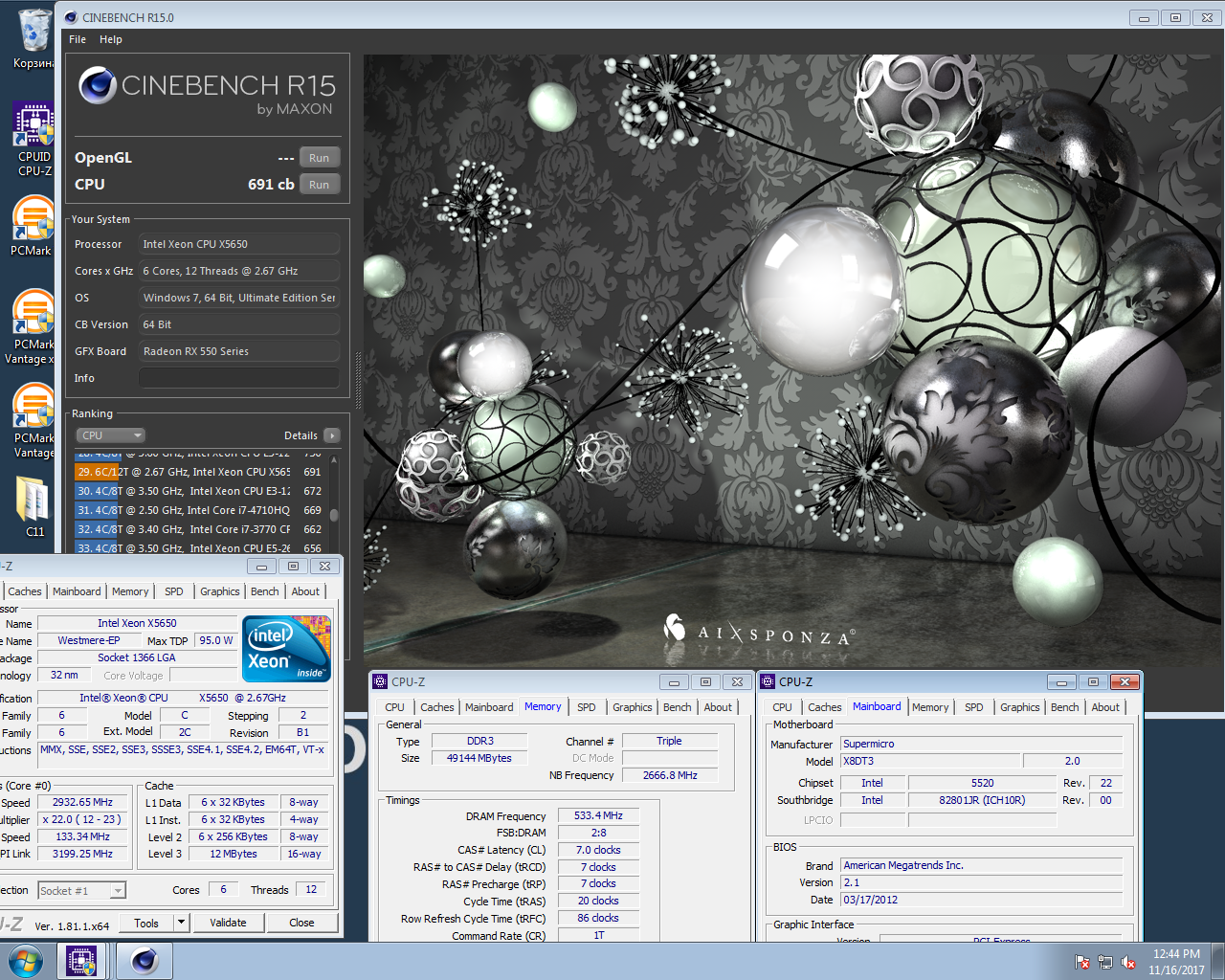Click the CPU-Z Memory window title icon
Image resolution: width=1225 pixels, height=980 pixels.
click(x=380, y=681)
